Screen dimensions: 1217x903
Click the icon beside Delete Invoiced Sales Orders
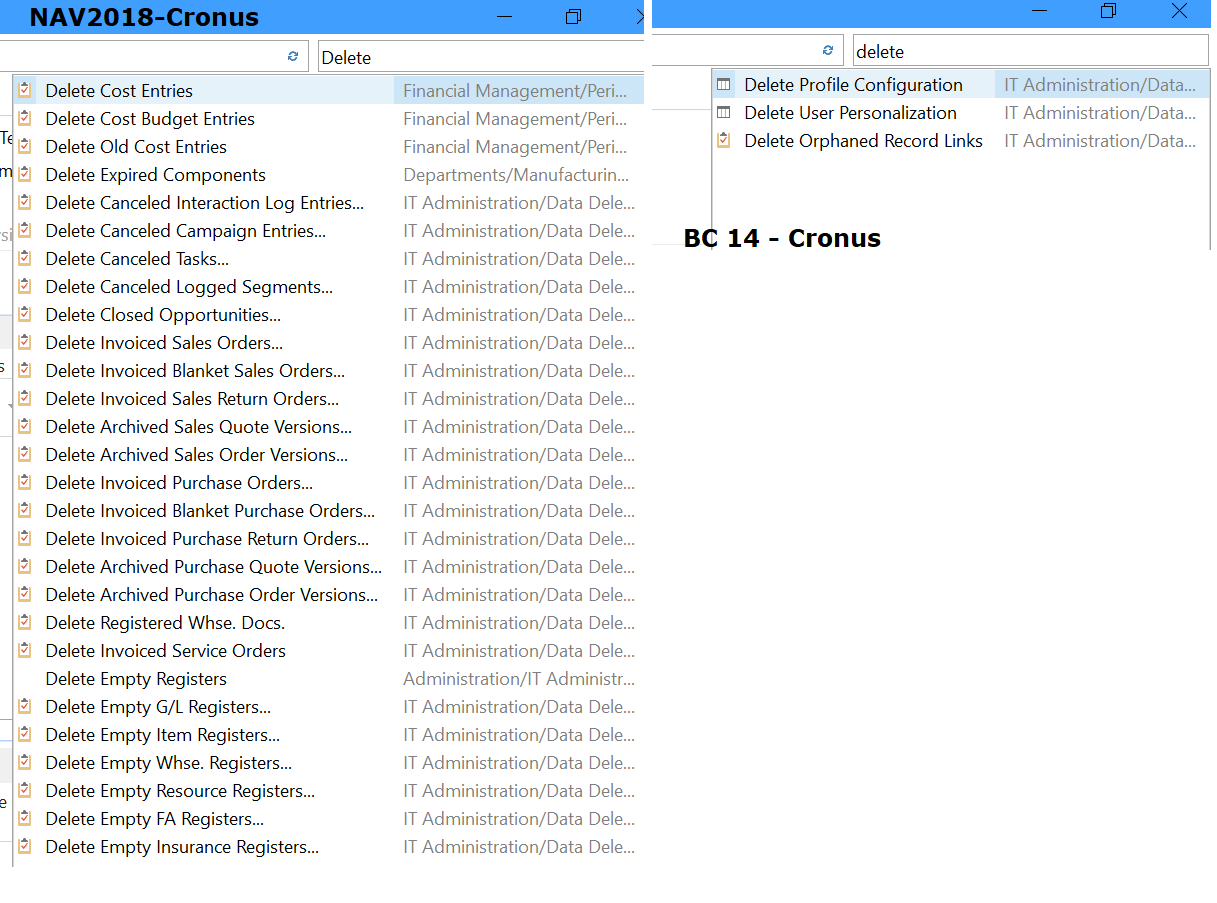pyautogui.click(x=25, y=342)
